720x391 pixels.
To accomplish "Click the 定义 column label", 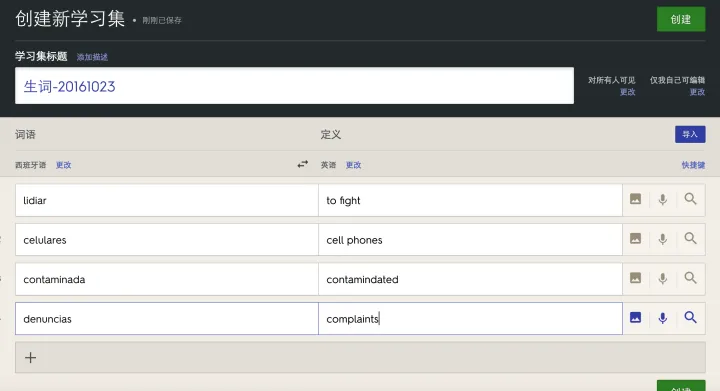I will (x=331, y=134).
